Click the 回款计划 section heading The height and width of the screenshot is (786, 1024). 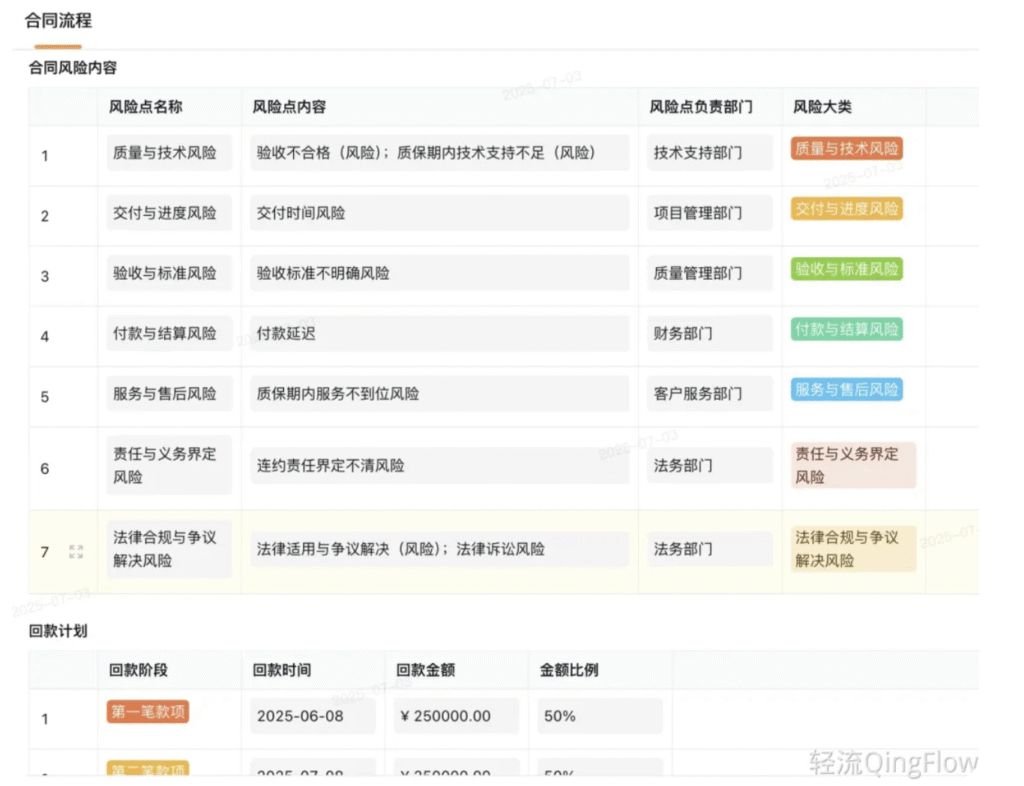click(x=58, y=631)
